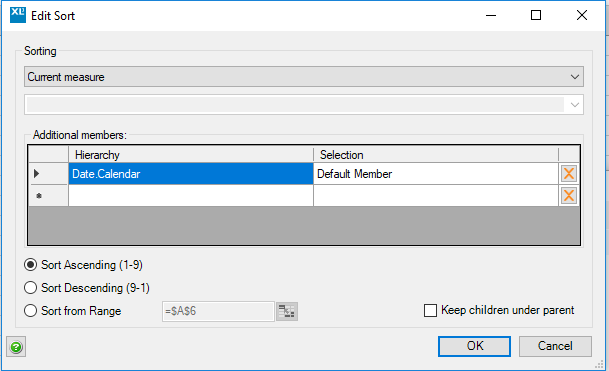Click the Cancel button
Viewport: 609px width, 371px height.
pos(555,346)
